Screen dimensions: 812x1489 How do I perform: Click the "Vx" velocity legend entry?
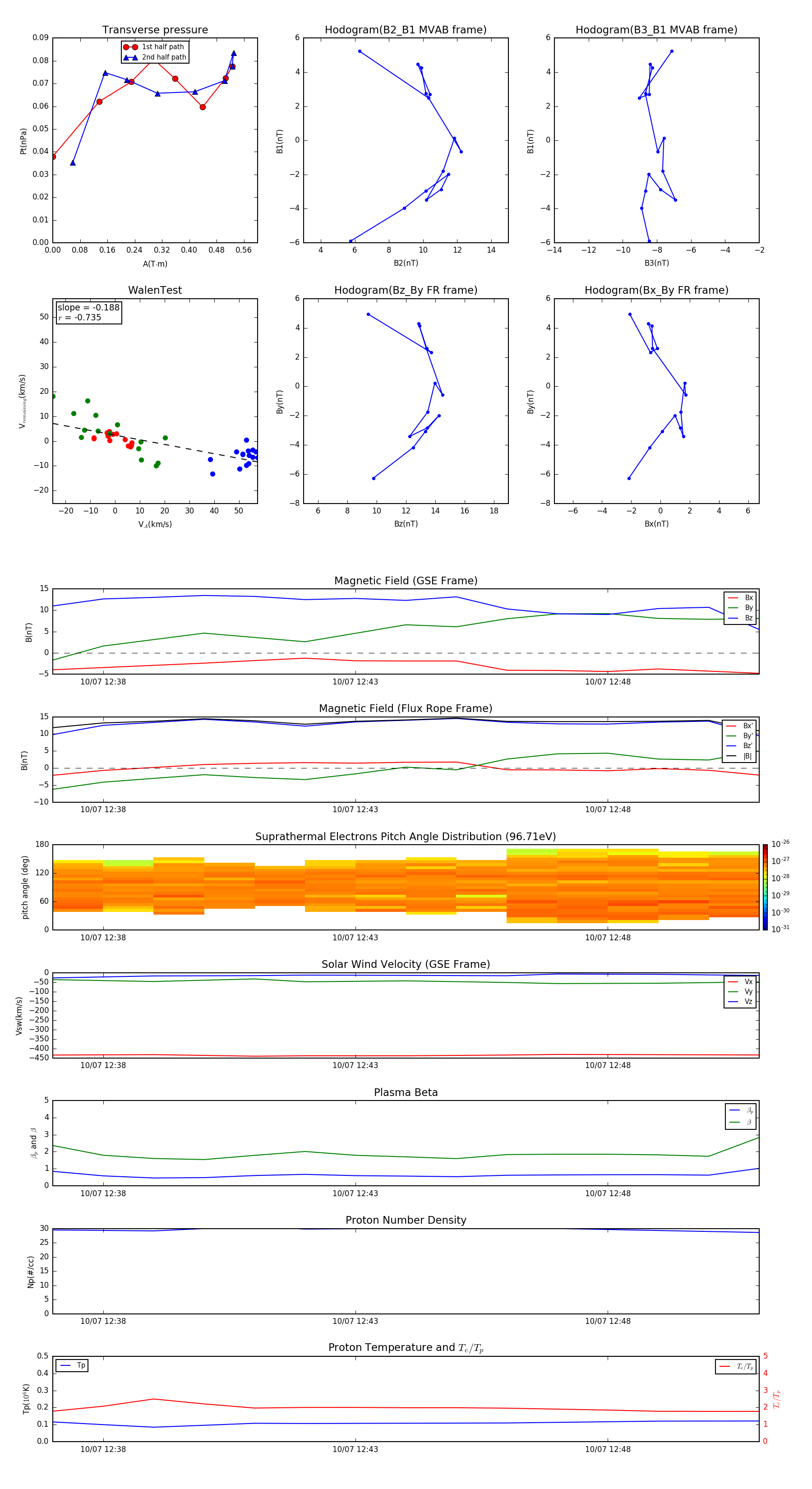pyautogui.click(x=741, y=981)
